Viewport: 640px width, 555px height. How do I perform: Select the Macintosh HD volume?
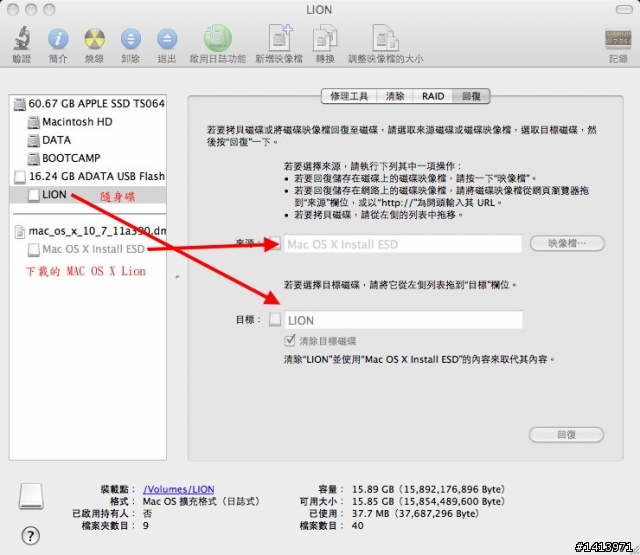point(88,122)
